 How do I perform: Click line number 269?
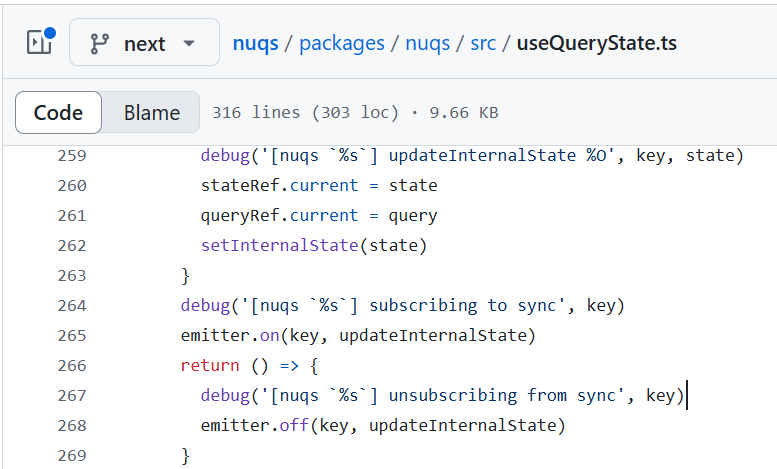[x=72, y=456]
